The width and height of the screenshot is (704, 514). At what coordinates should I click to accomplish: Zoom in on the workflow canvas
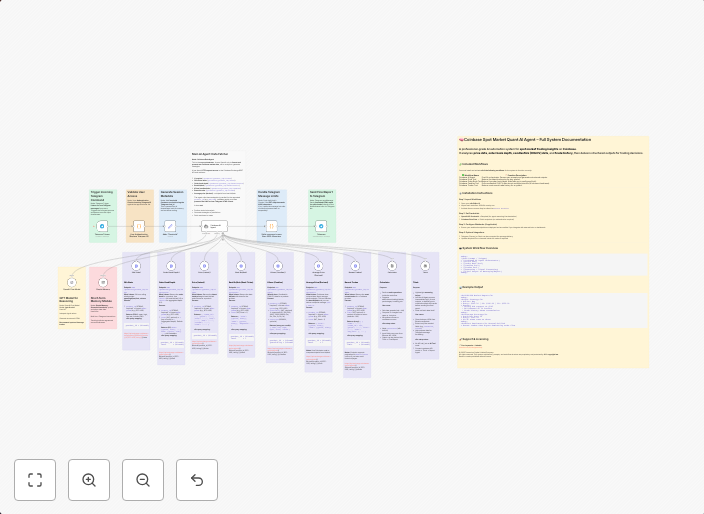pos(89,480)
